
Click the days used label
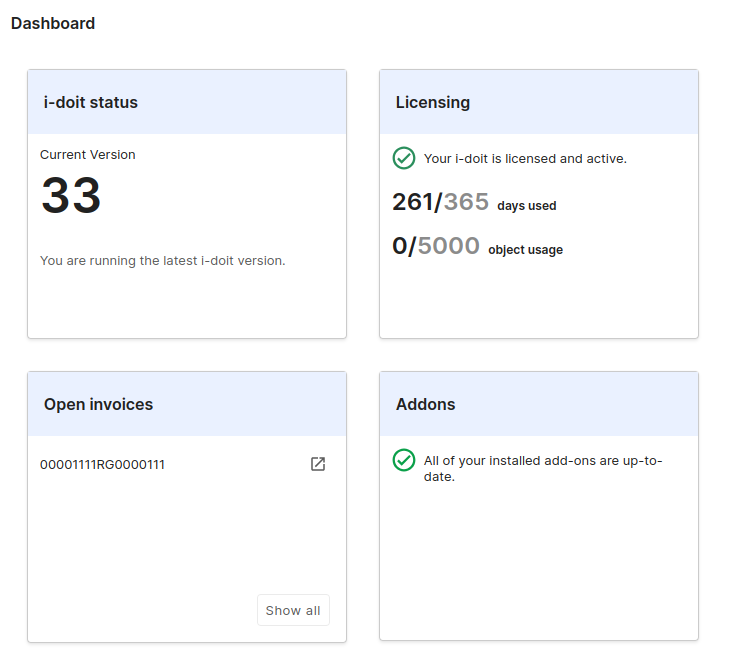[526, 206]
